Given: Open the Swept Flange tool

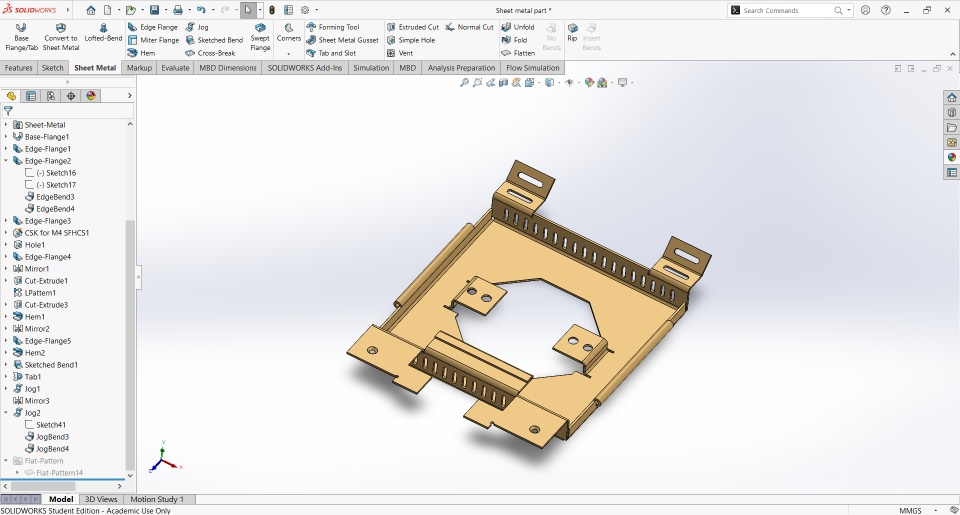Looking at the screenshot, I should [x=260, y=37].
